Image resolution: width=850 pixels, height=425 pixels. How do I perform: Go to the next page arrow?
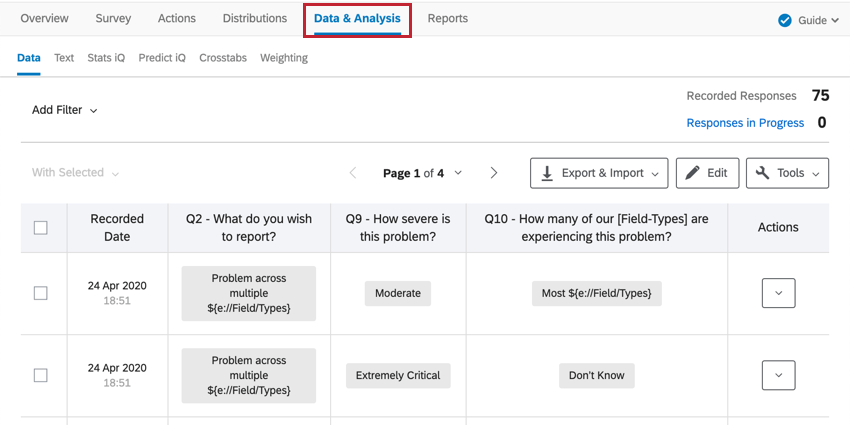pos(494,173)
